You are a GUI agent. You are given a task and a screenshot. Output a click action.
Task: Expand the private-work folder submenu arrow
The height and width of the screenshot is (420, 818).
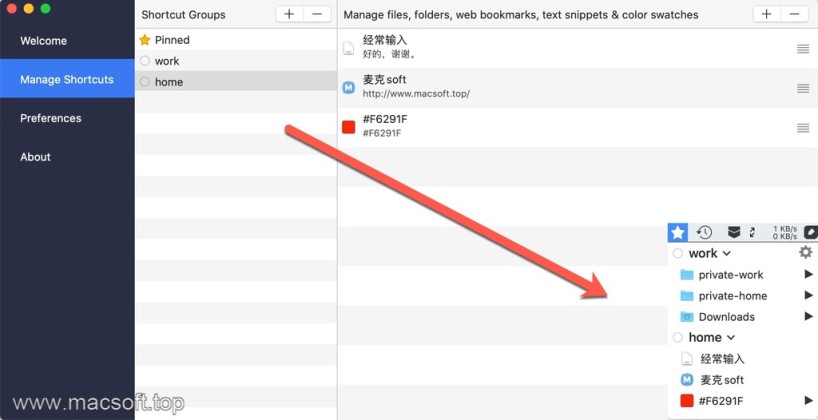(808, 275)
